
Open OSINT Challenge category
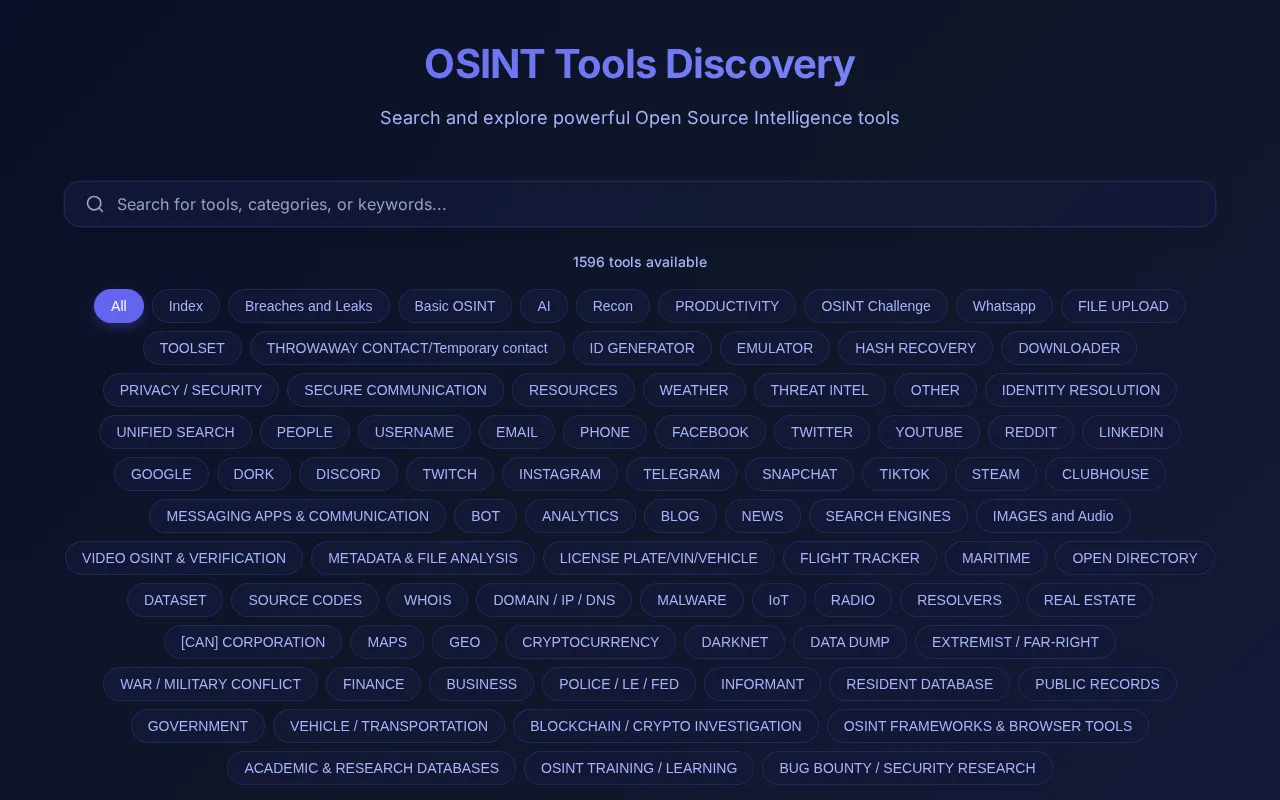876,306
